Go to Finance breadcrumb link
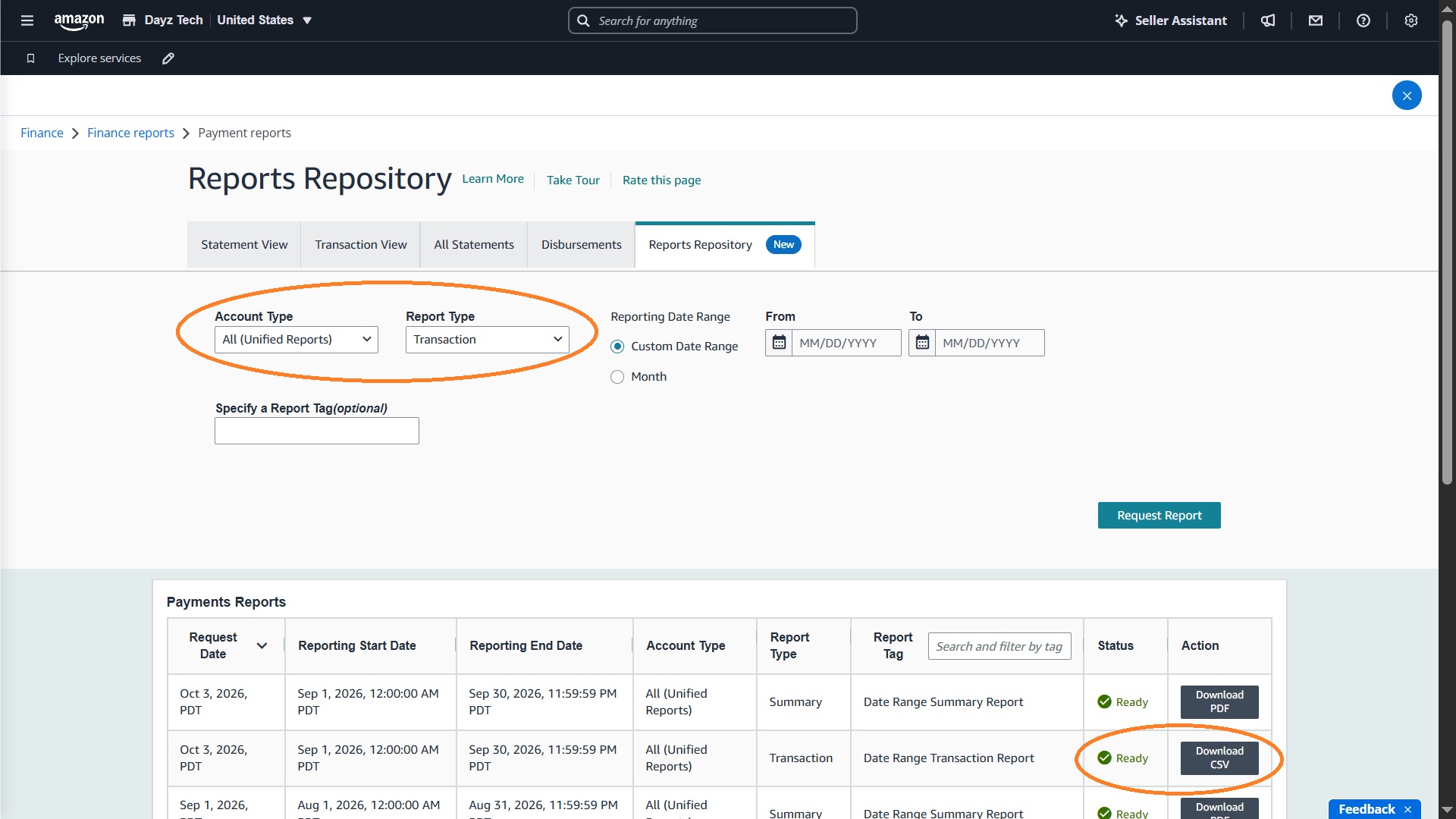The image size is (1456, 819). click(42, 133)
